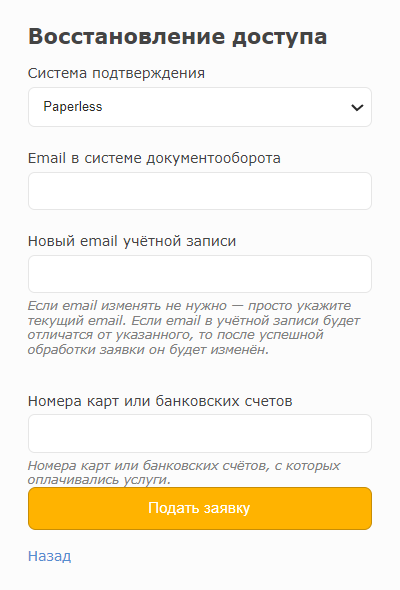
Task: Go back via the Назад link
Action: click(x=49, y=556)
